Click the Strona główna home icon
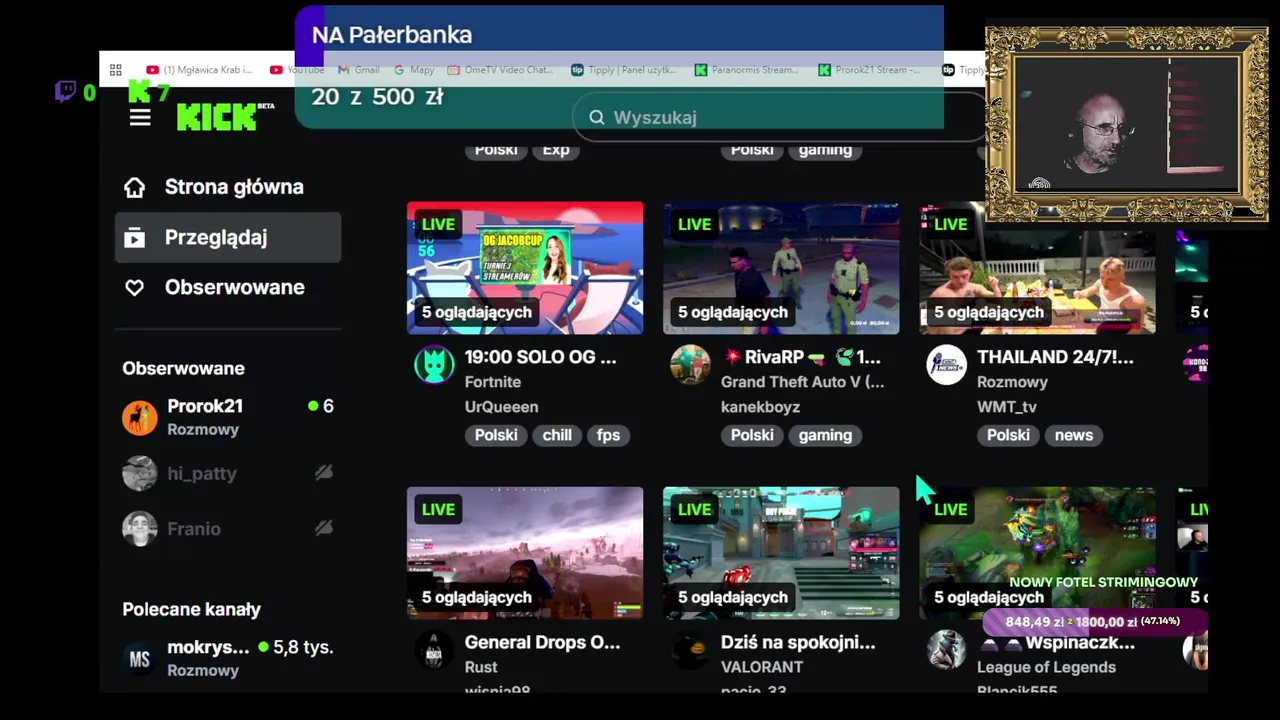This screenshot has width=1280, height=720. [134, 187]
